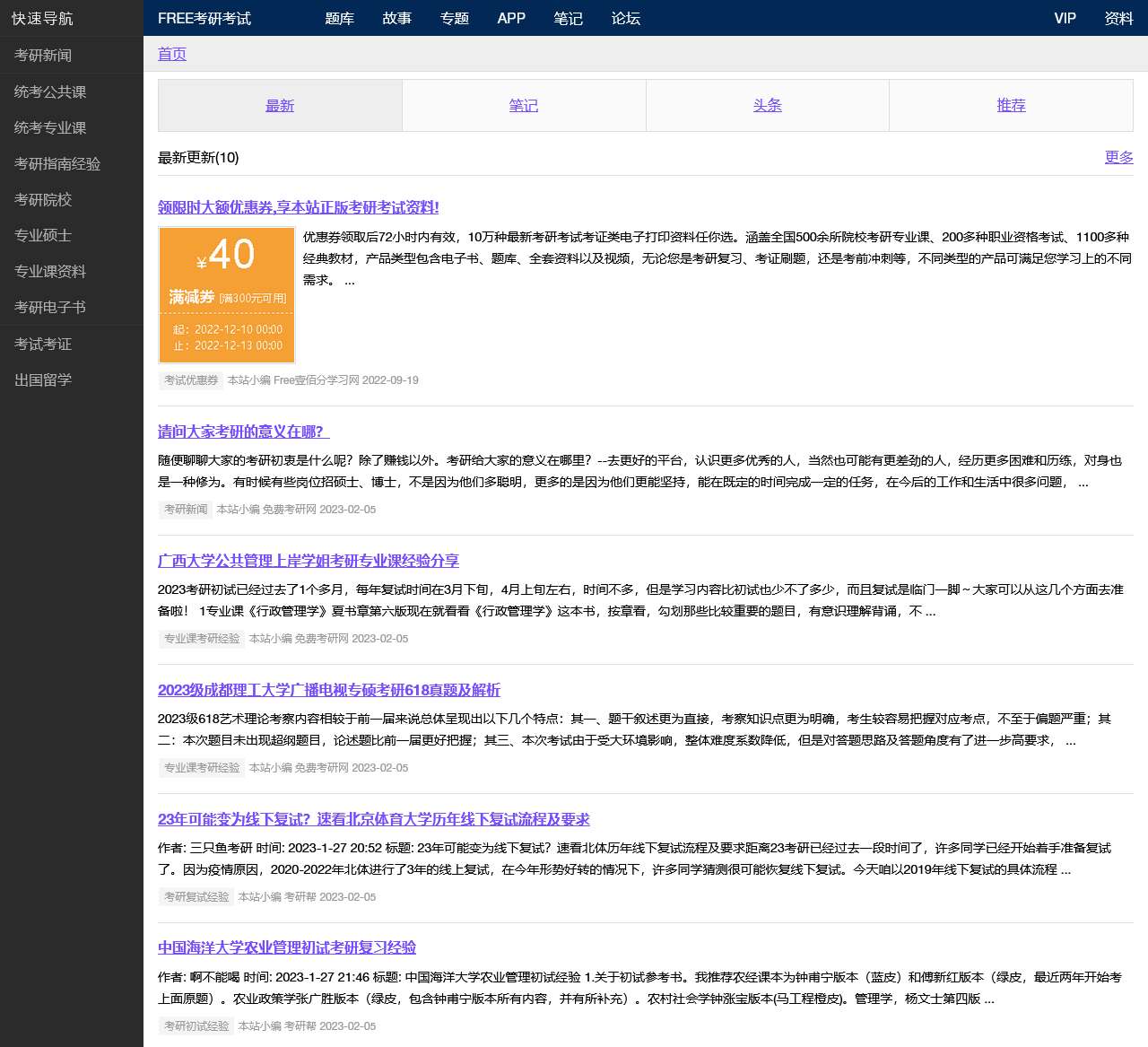Viewport: 1148px width, 1047px height.
Task: Open 考研新闻 in the sidebar
Action: click(x=72, y=55)
